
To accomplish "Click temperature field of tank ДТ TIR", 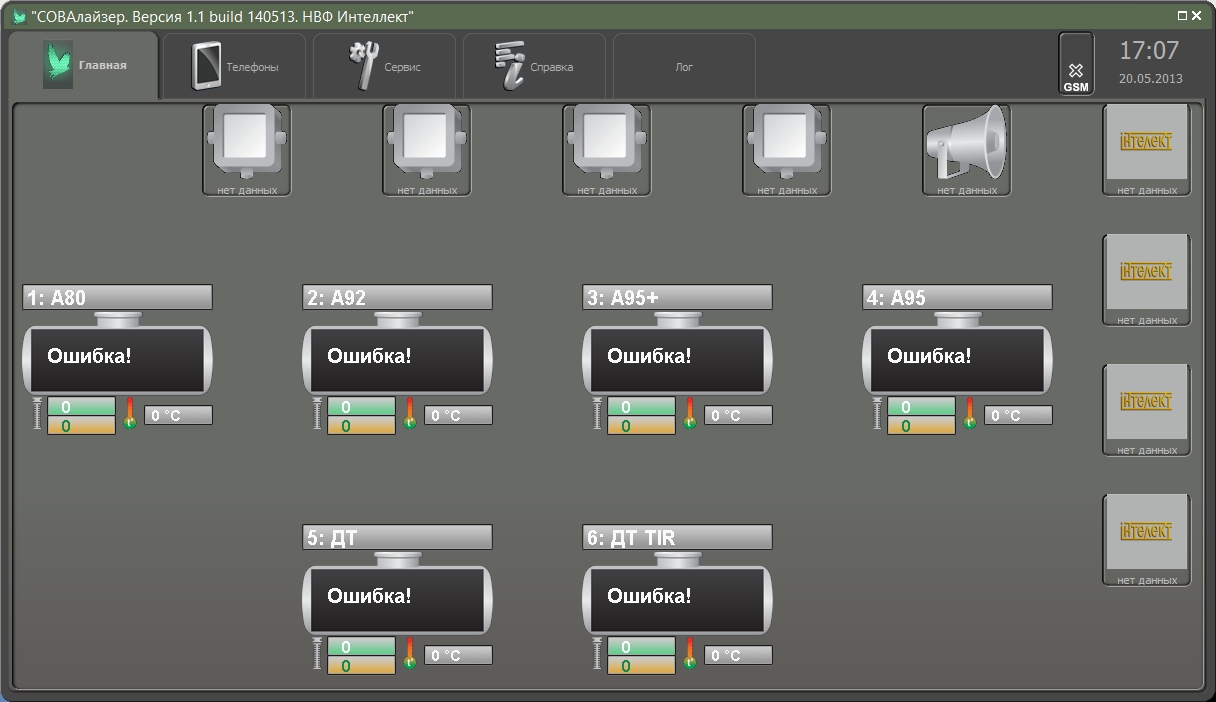I will tap(739, 655).
